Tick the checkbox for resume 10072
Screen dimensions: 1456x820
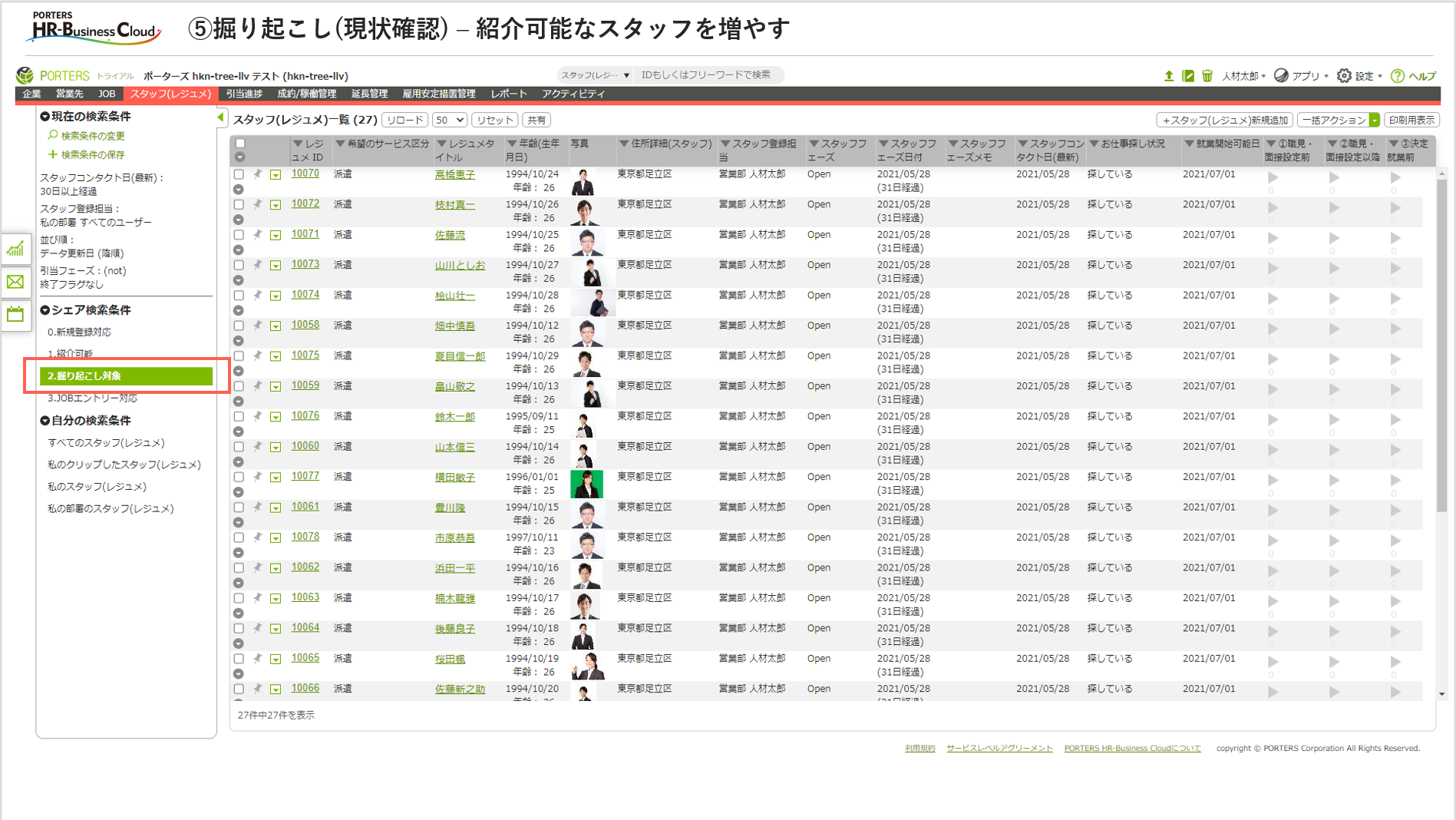239,205
